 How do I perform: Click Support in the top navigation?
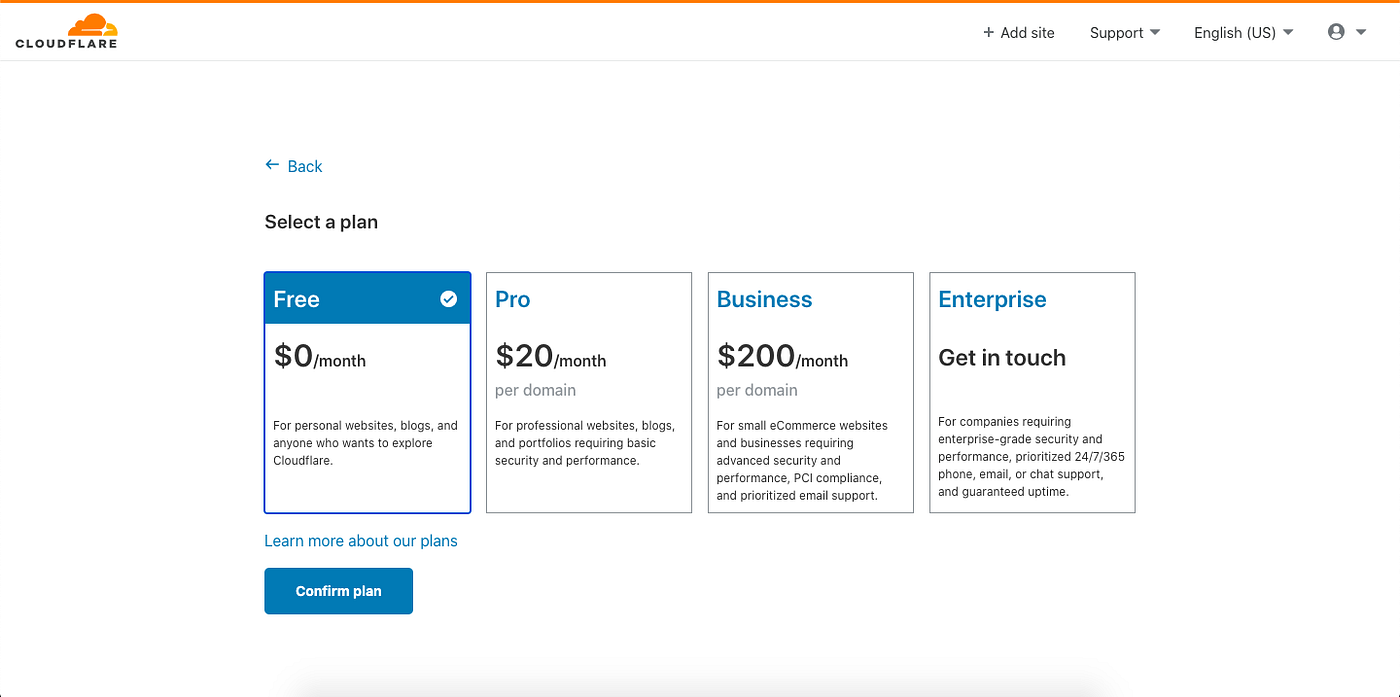tap(1116, 32)
